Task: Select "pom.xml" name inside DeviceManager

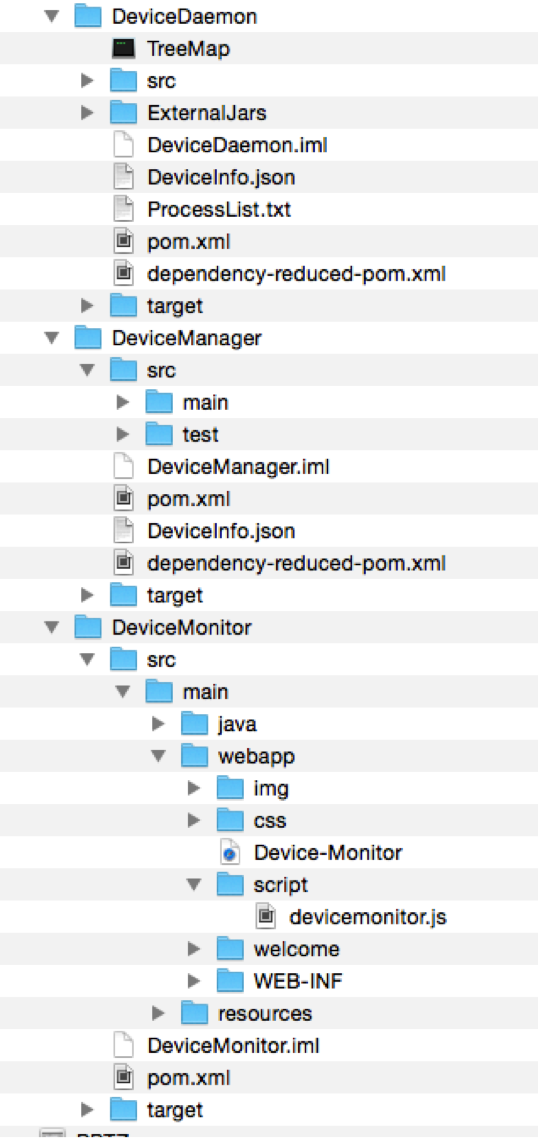Action: (x=189, y=499)
